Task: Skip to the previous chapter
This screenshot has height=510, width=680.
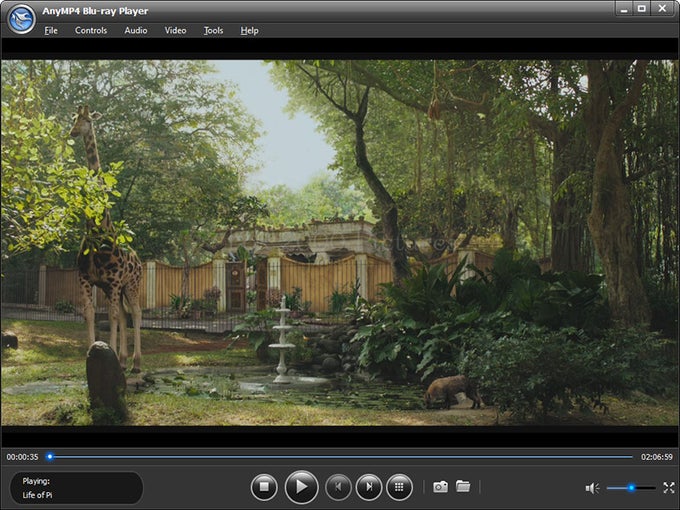Action: click(x=338, y=487)
